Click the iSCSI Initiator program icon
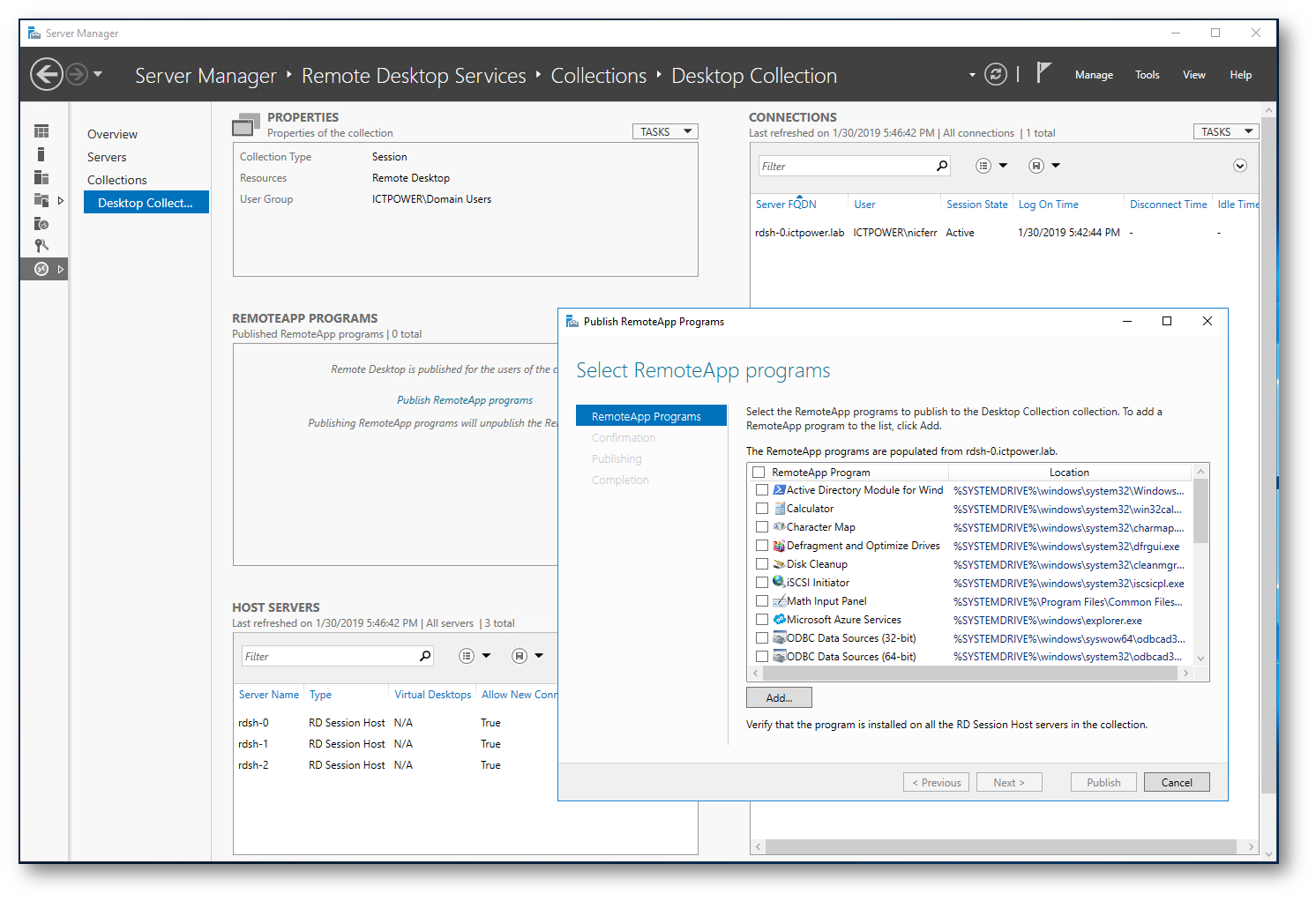The width and height of the screenshot is (1316, 901). (x=780, y=582)
